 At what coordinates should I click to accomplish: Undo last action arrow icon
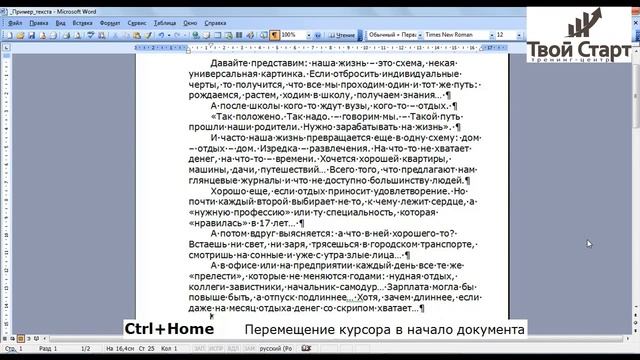coord(162,36)
